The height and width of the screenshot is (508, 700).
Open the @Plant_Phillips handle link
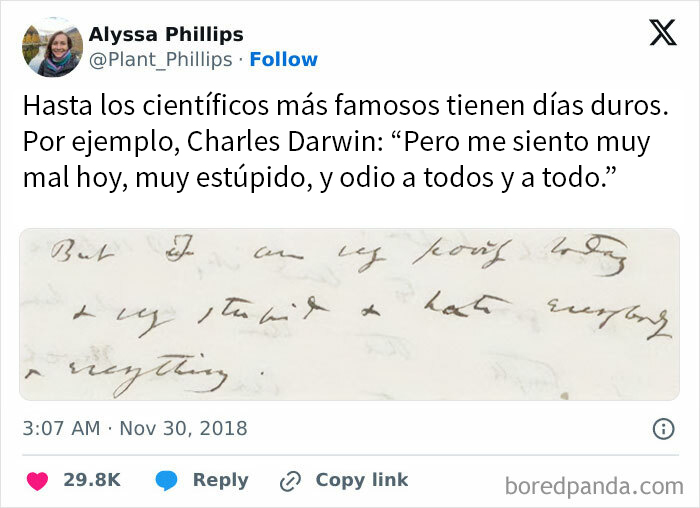pyautogui.click(x=163, y=60)
